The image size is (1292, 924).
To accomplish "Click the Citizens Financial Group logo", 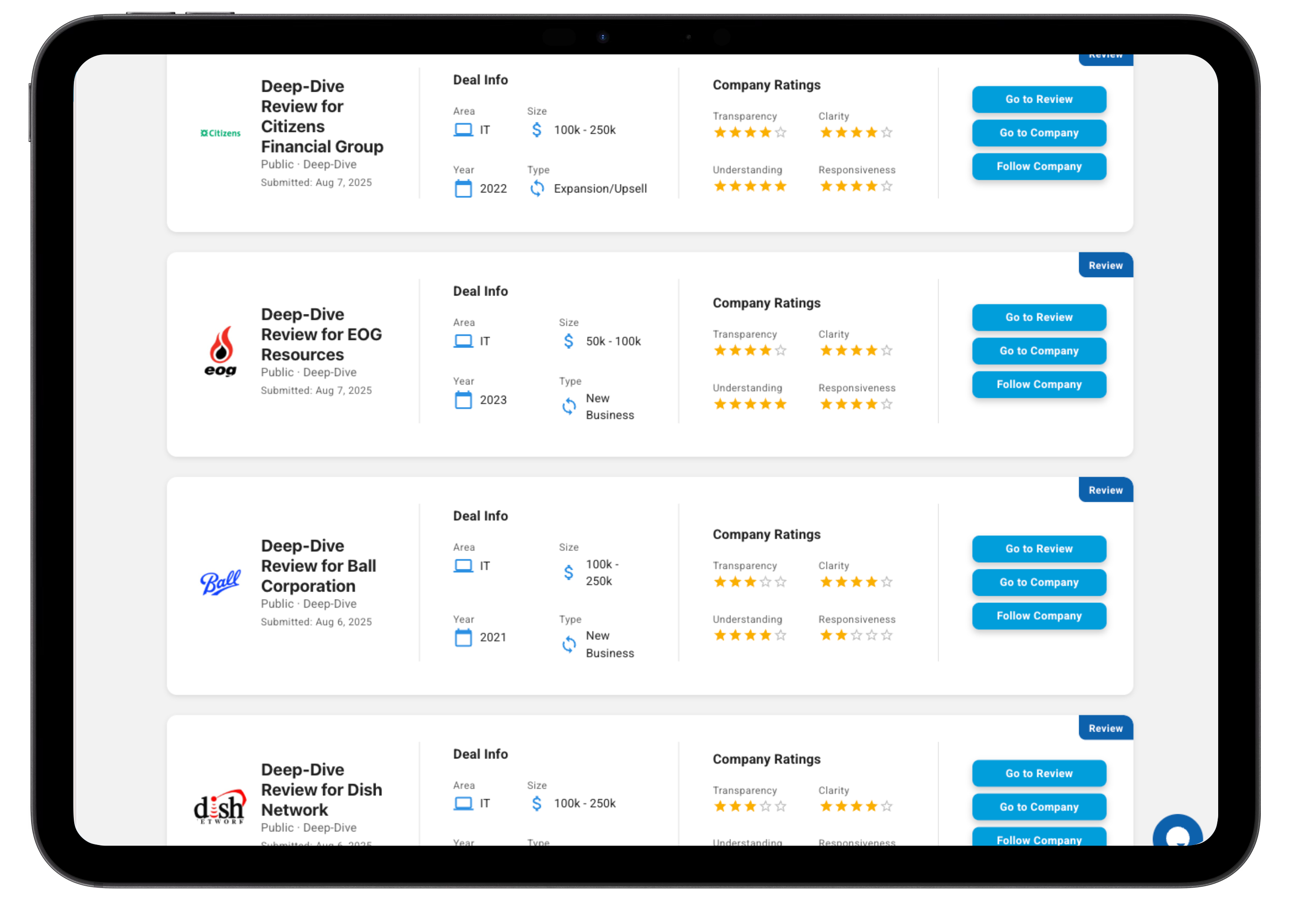I will click(220, 133).
